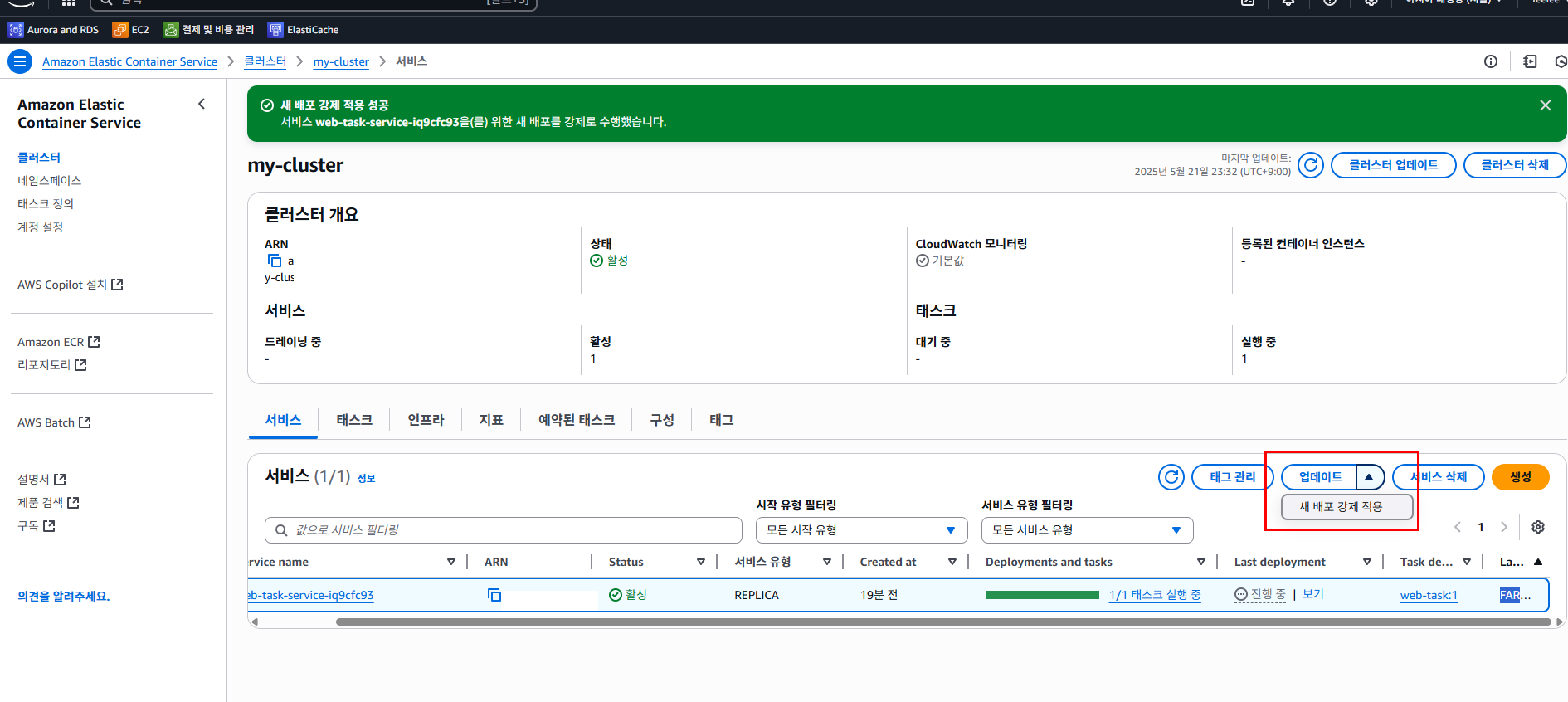Open services table preferences gear
This screenshot has width=1568, height=702.
pyautogui.click(x=1538, y=527)
